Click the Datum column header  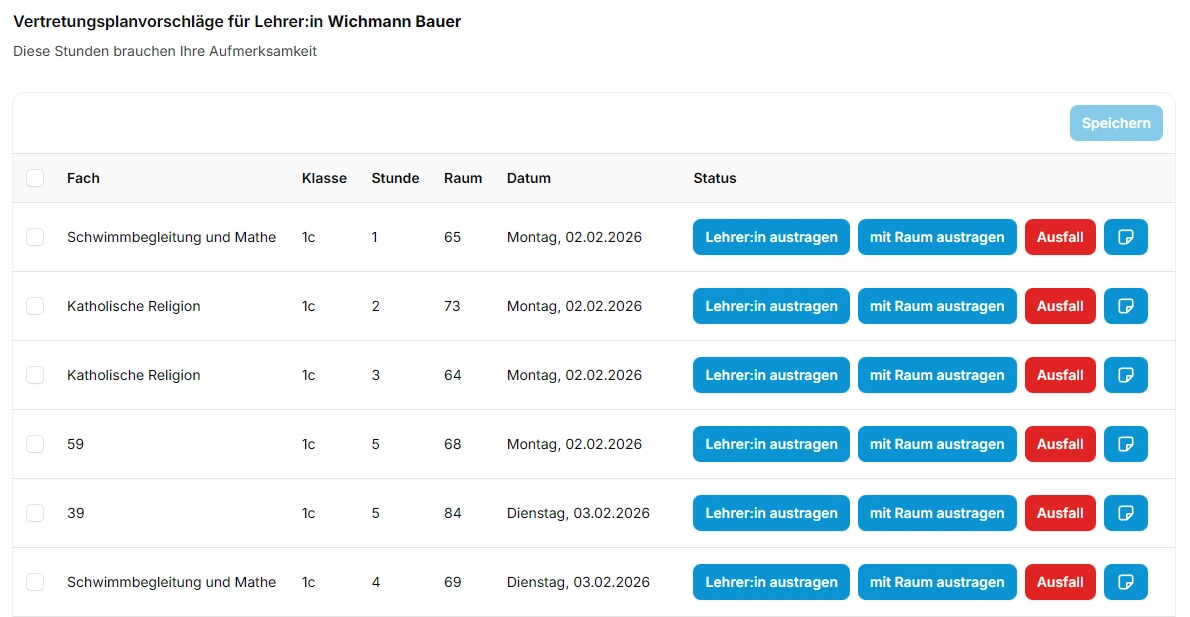coord(528,178)
